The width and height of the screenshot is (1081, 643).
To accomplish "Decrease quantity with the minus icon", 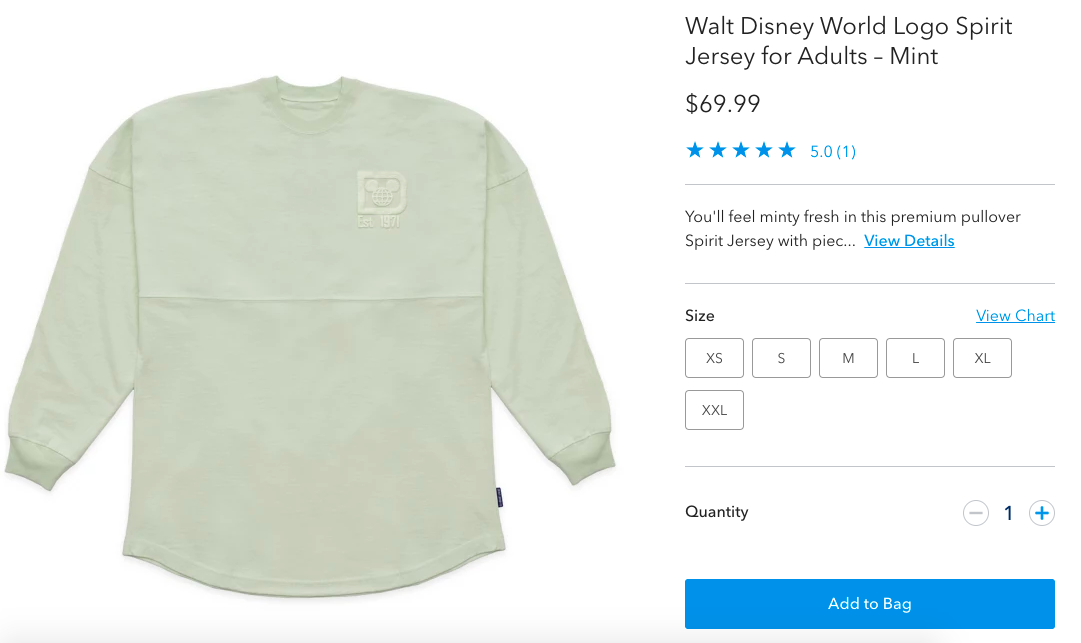I will [975, 513].
